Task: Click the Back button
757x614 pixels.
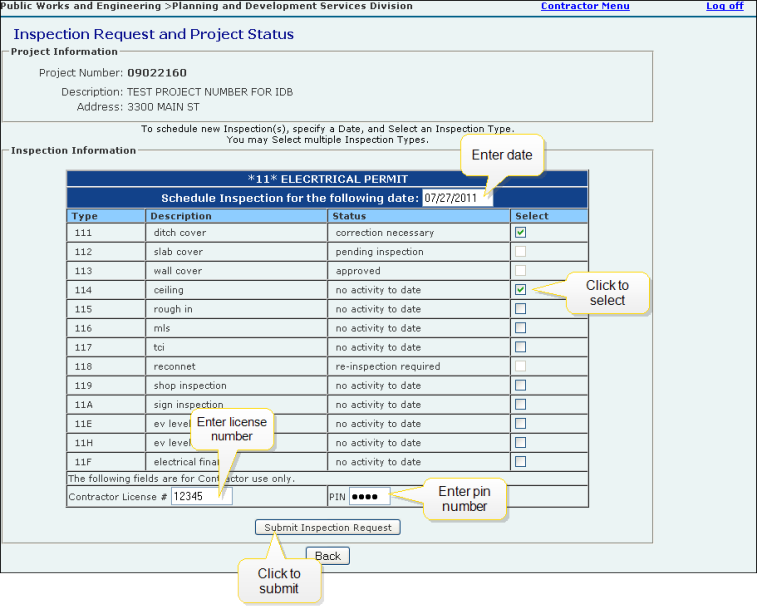Action: click(327, 556)
